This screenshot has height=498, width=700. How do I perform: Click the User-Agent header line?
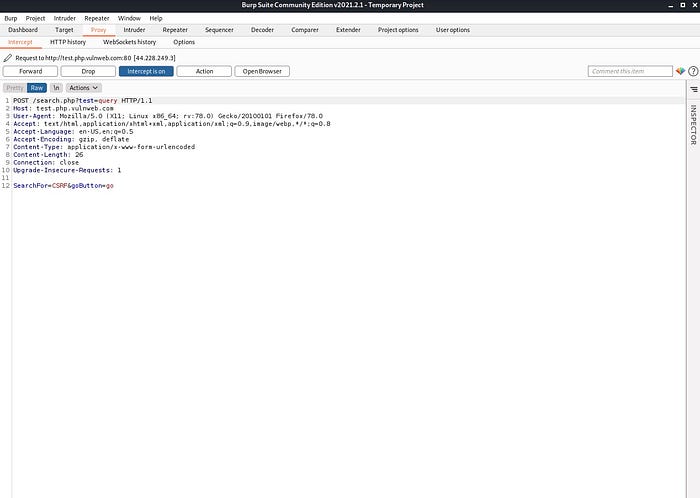[x=168, y=116]
